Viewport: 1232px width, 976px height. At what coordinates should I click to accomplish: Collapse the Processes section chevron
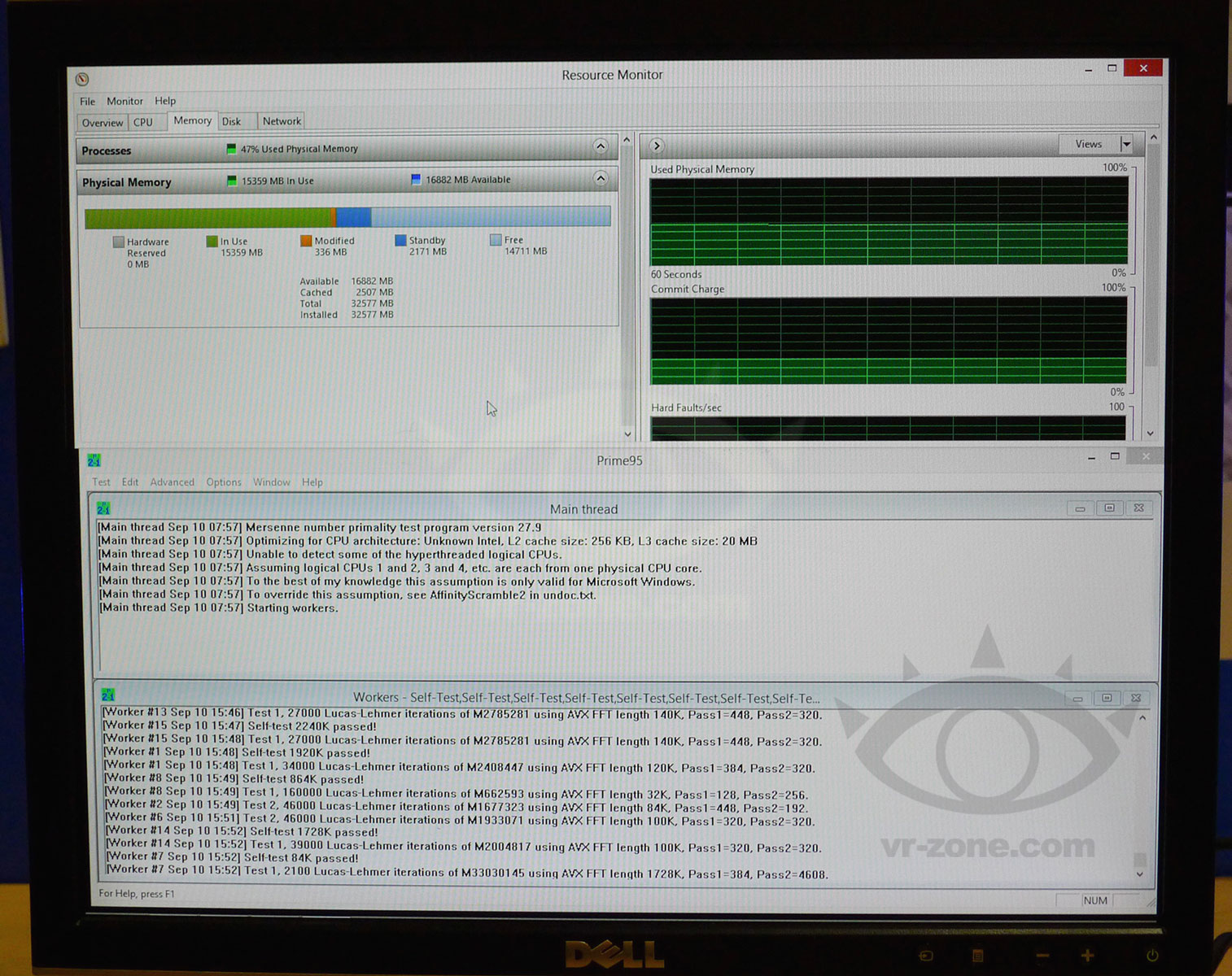pos(601,146)
